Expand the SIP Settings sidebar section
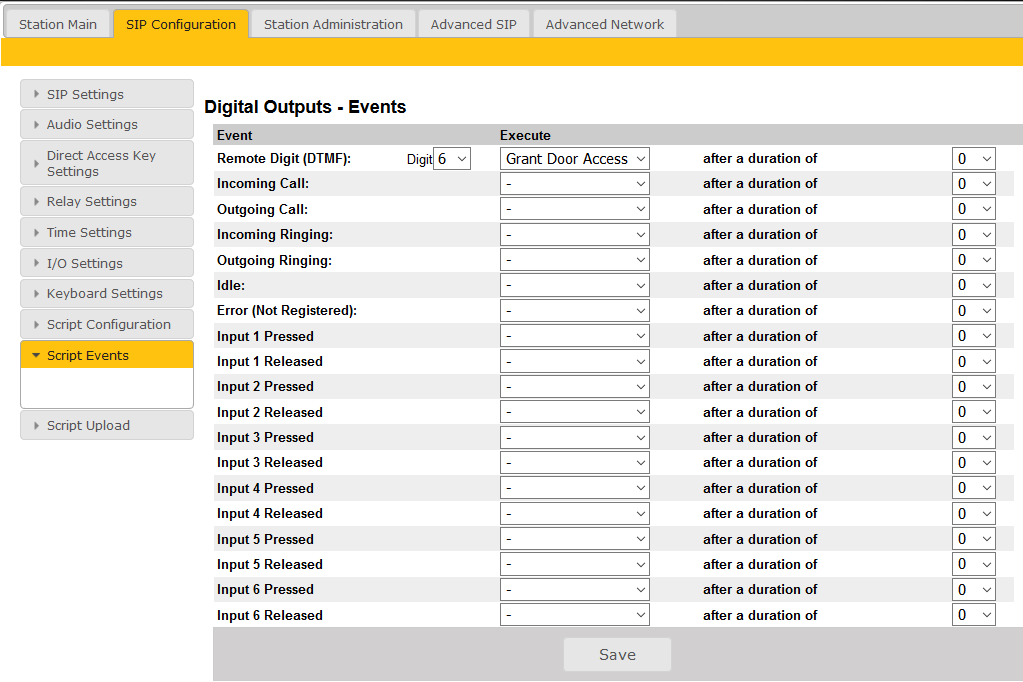Viewport: 1023px width, 682px height. click(106, 94)
